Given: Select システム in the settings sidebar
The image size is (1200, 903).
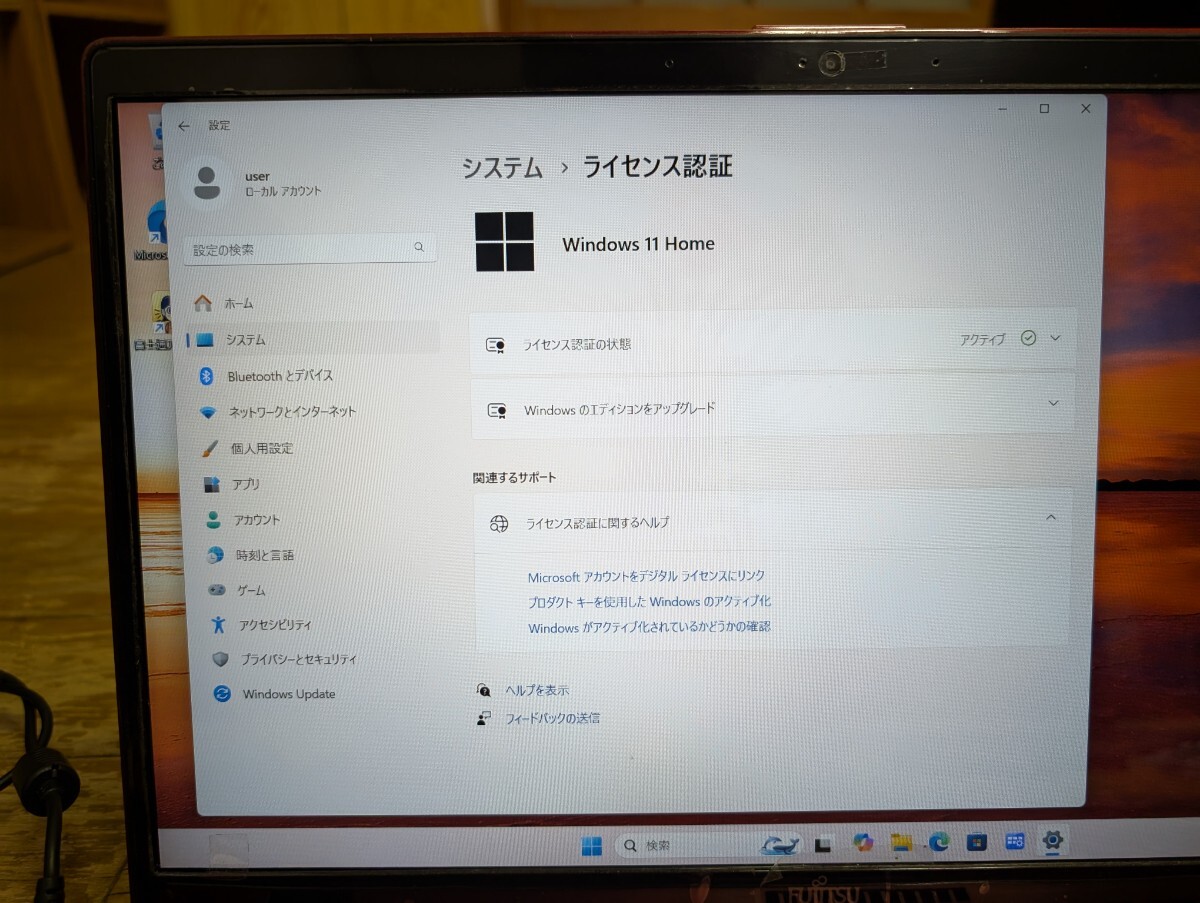Looking at the screenshot, I should click(x=313, y=339).
